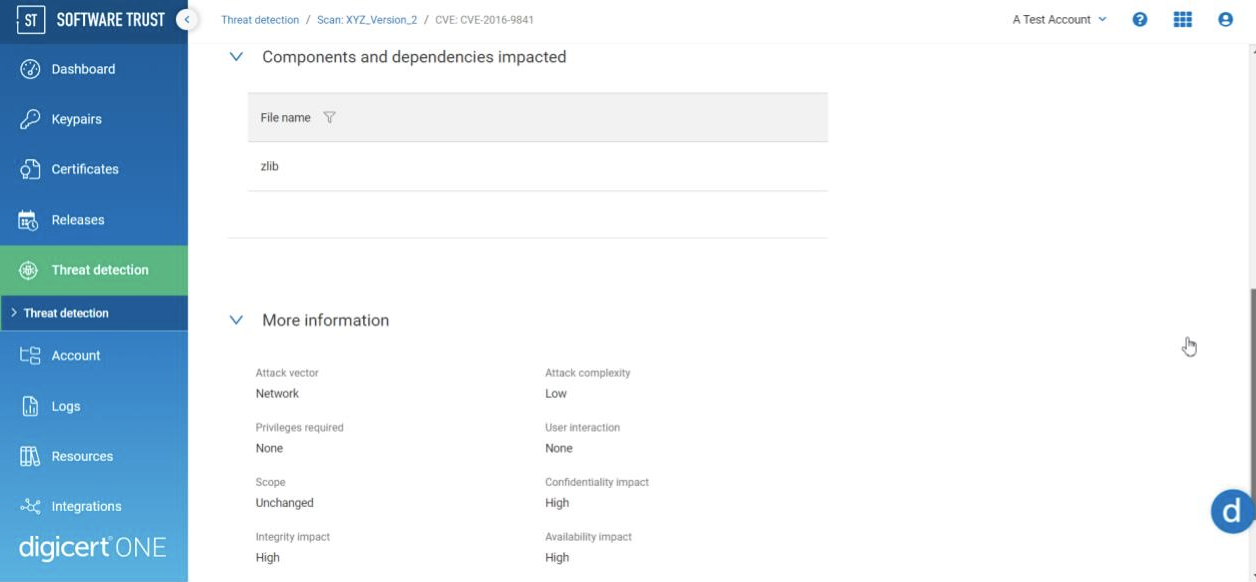1256x582 pixels.
Task: Click the Releases calendar icon
Action: pyautogui.click(x=29, y=220)
